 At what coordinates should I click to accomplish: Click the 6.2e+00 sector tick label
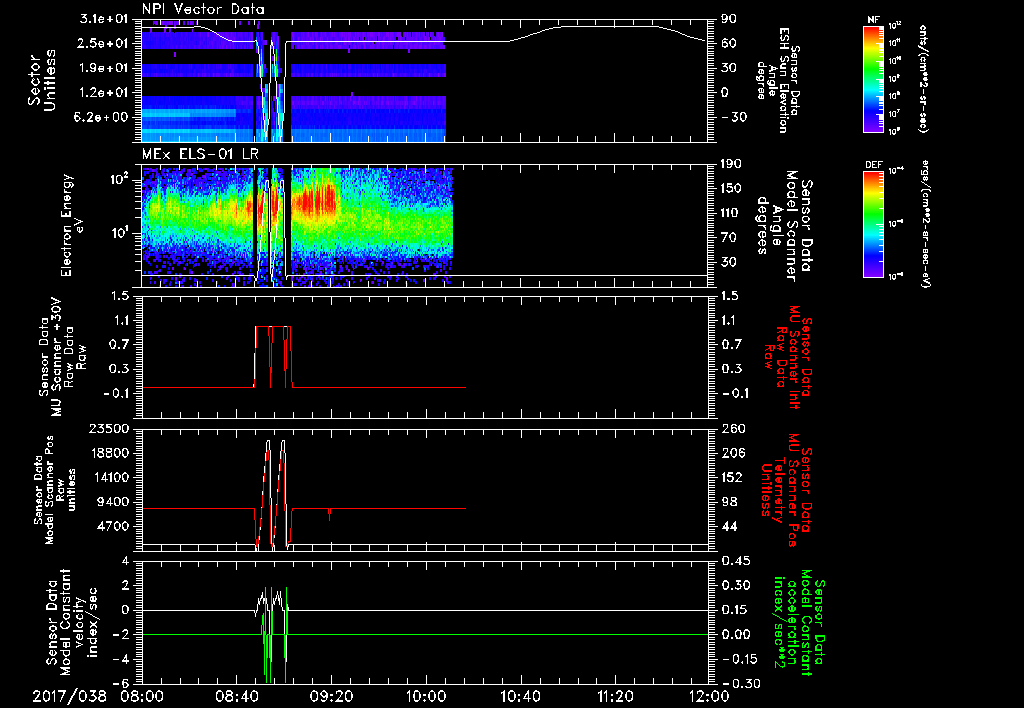coord(101,117)
